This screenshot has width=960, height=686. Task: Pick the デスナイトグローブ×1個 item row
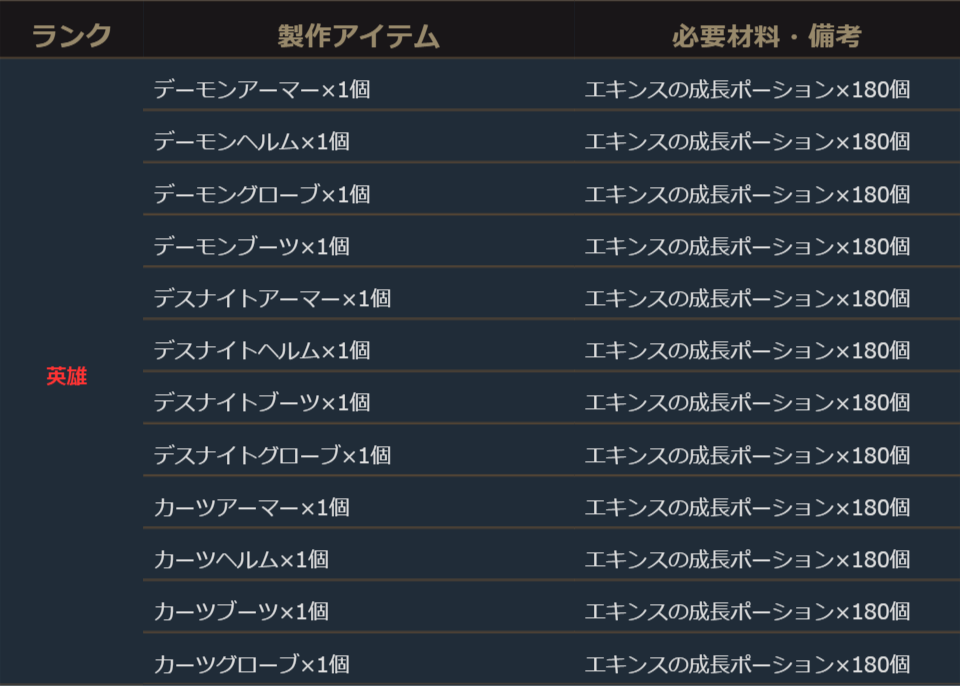click(x=272, y=455)
